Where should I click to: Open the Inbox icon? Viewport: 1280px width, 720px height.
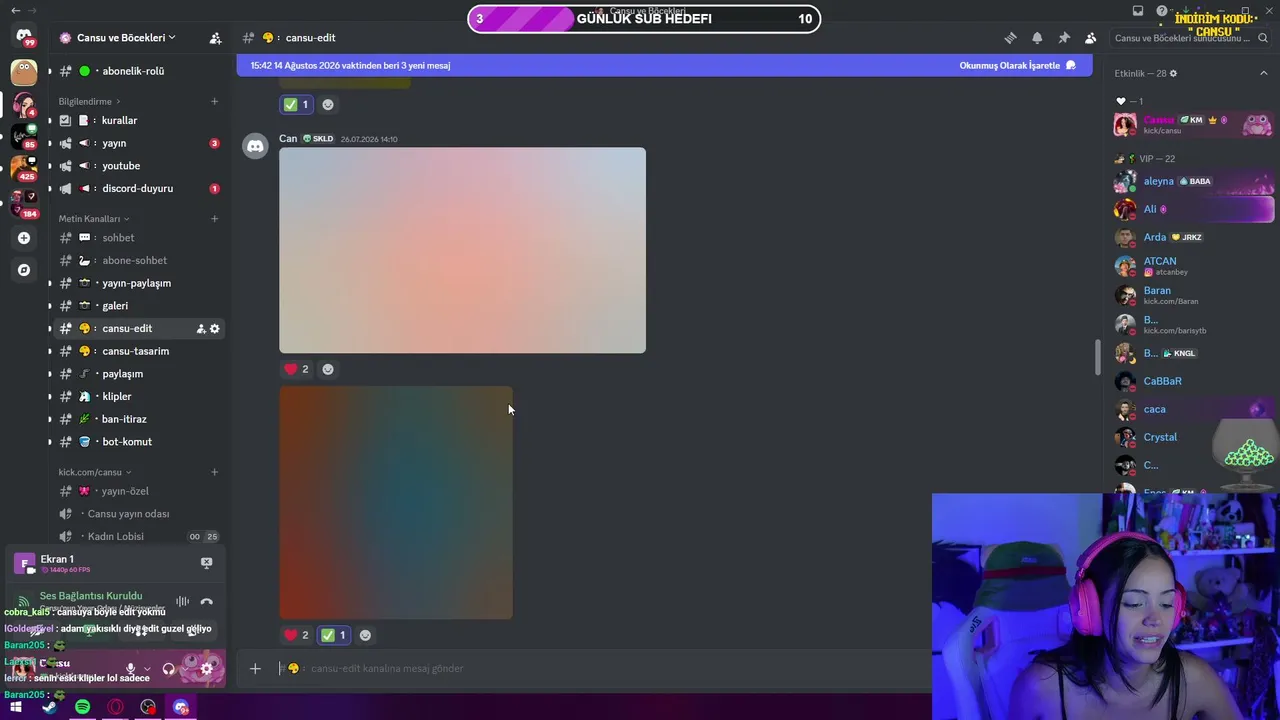[x=1138, y=11]
